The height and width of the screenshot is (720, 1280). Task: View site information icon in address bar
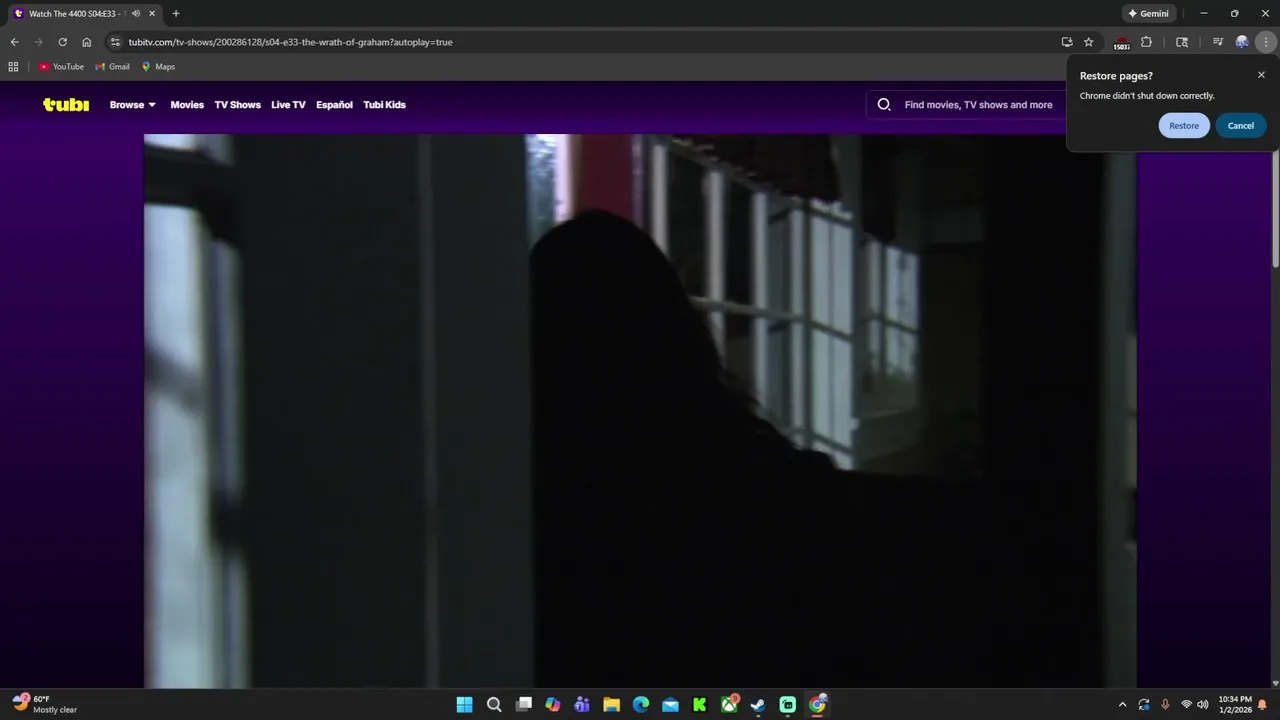coord(115,42)
